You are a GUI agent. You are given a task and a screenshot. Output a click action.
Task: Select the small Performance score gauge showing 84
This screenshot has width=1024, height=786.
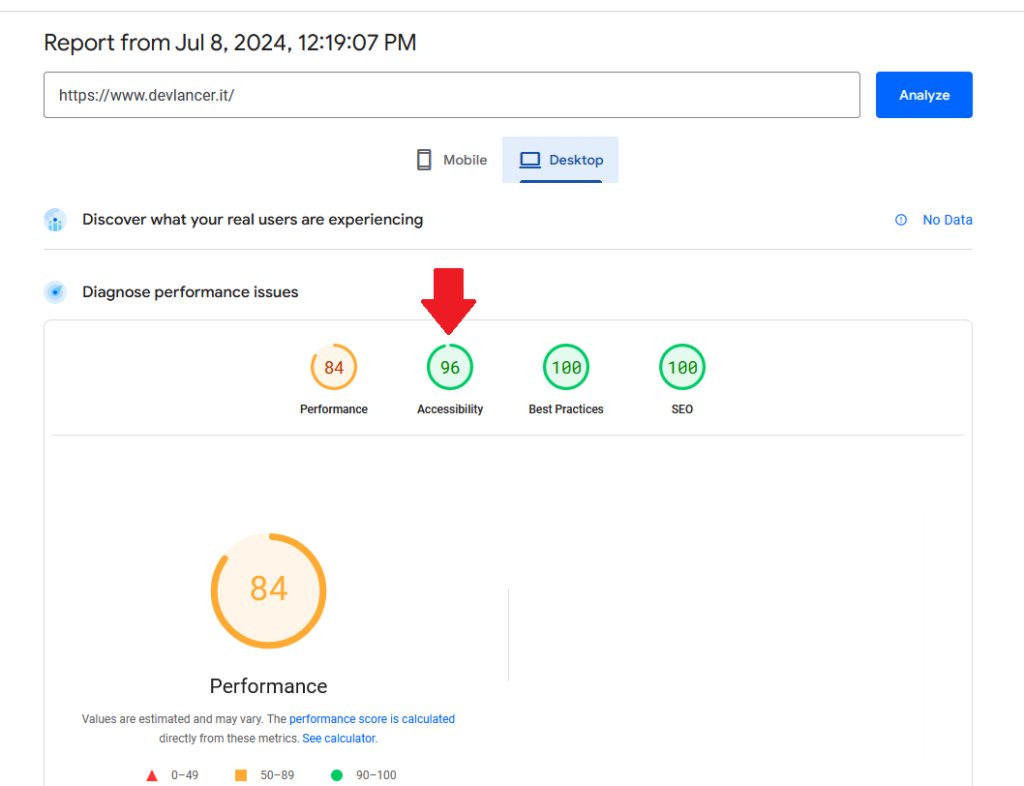click(334, 368)
